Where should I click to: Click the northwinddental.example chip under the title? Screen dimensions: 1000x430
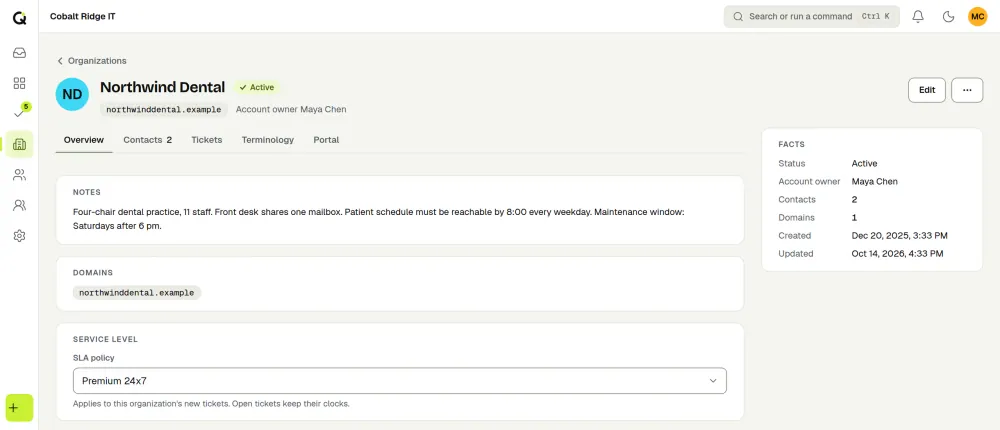pos(164,110)
